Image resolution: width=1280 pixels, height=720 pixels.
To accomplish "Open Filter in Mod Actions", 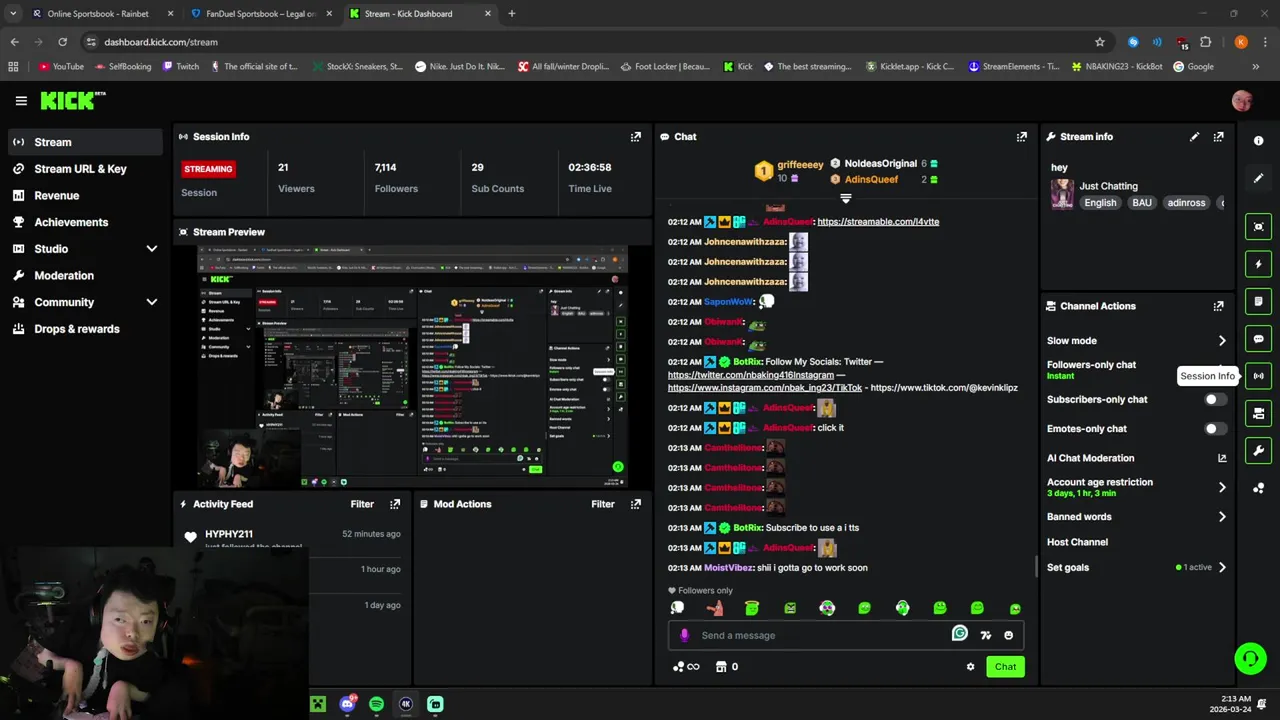I will click(603, 504).
